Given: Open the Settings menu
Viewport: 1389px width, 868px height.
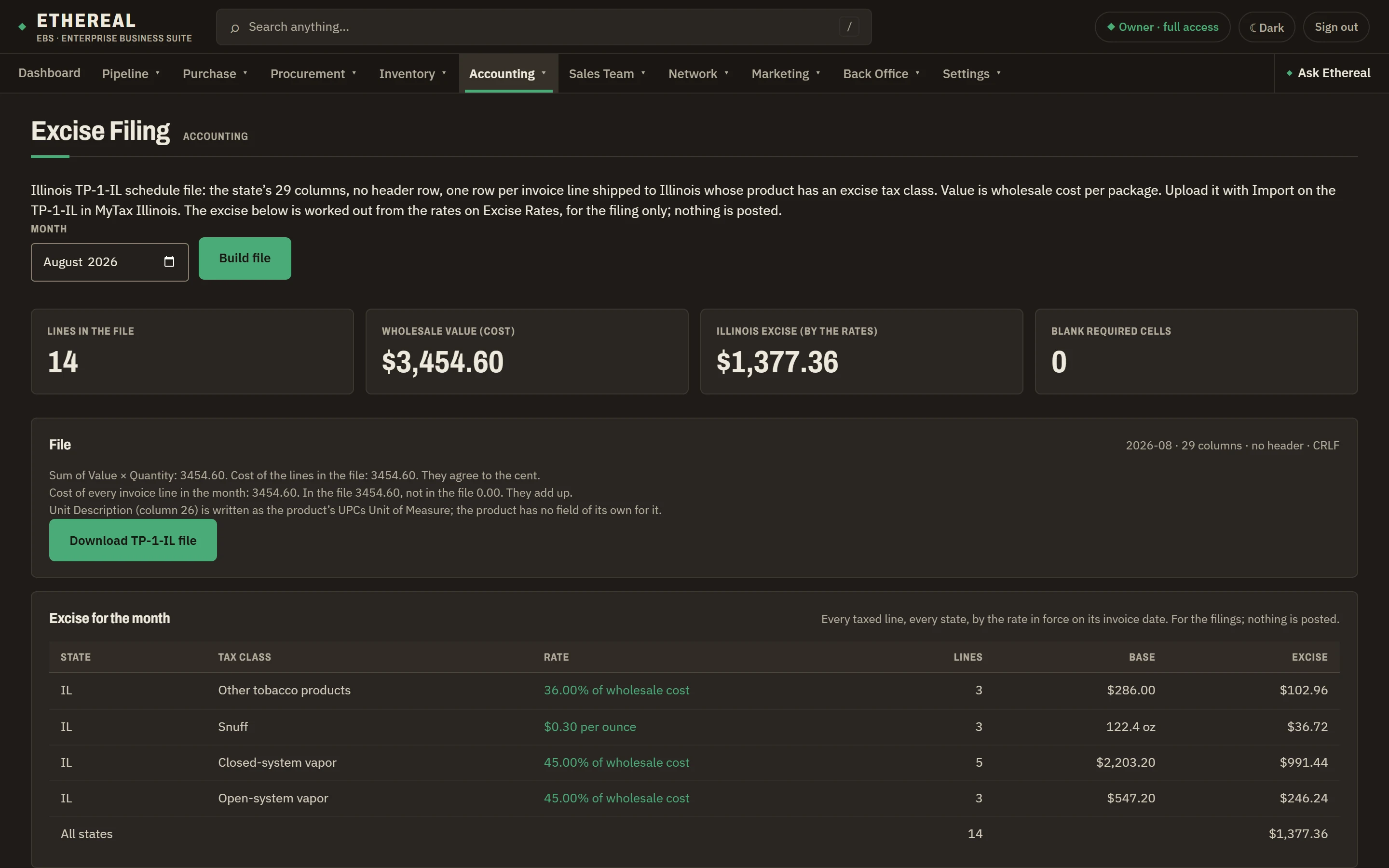Looking at the screenshot, I should tap(972, 73).
